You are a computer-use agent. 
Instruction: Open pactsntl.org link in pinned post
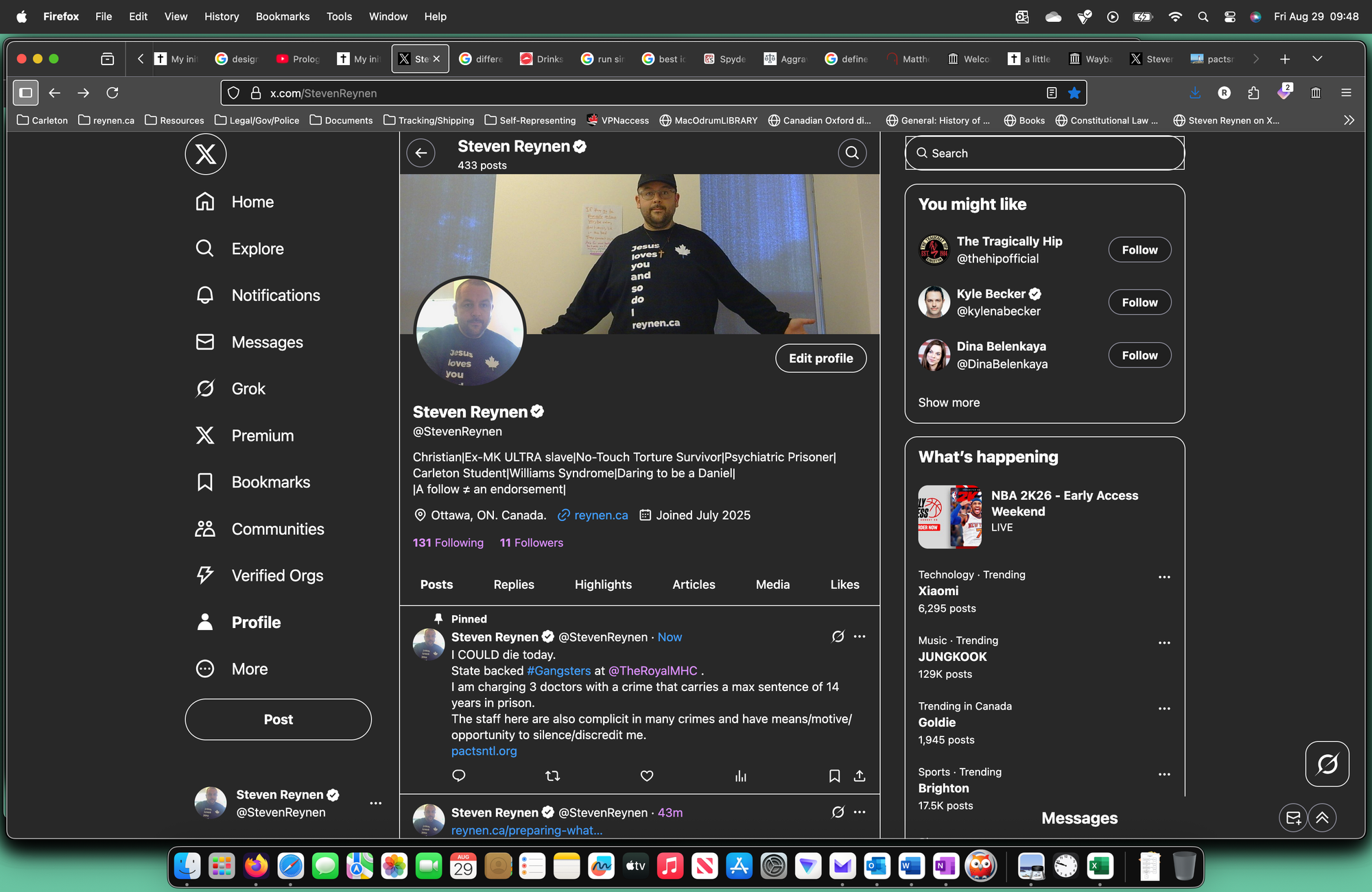484,751
